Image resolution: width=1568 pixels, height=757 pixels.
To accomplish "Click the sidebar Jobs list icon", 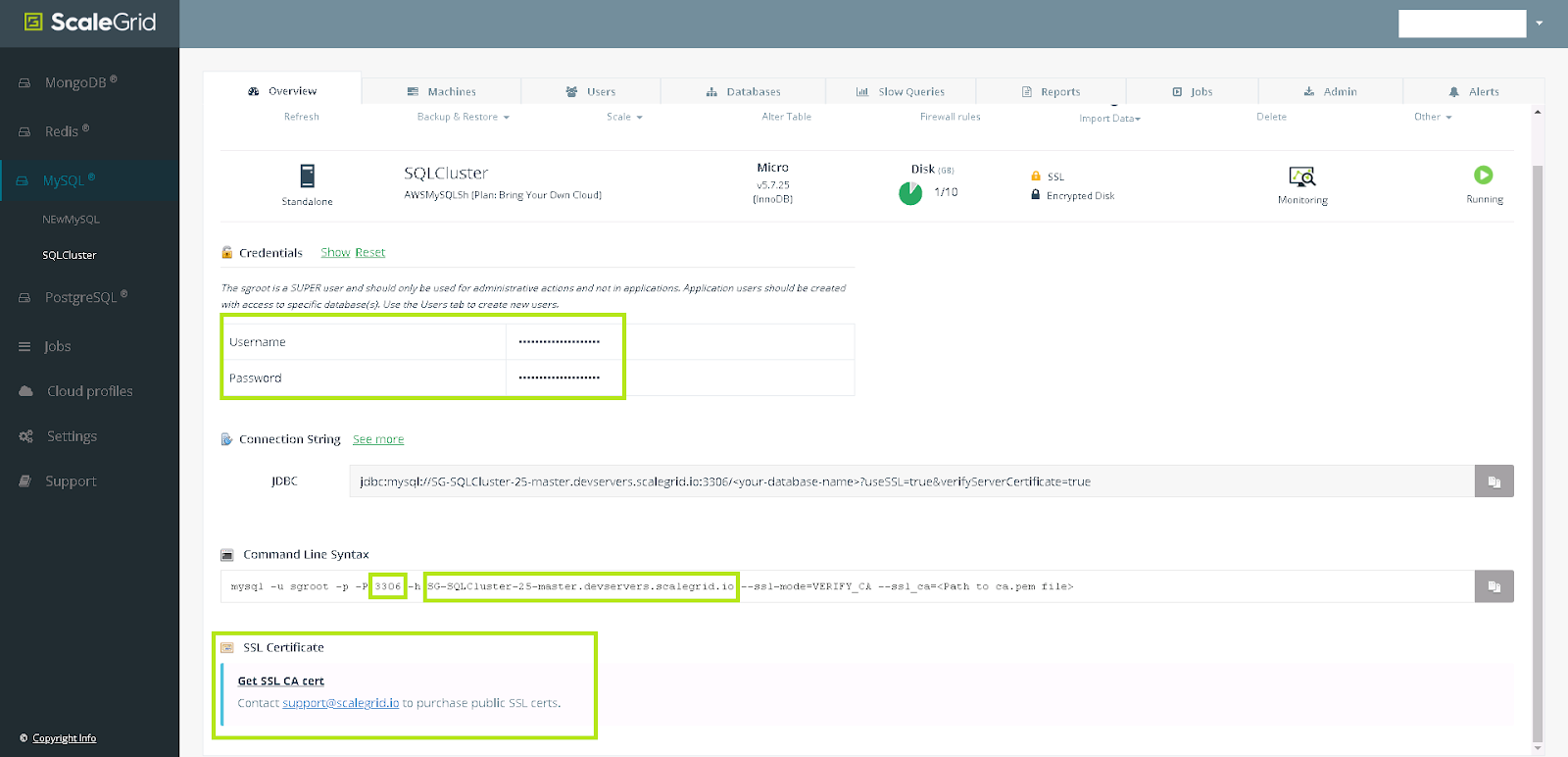I will click(24, 346).
